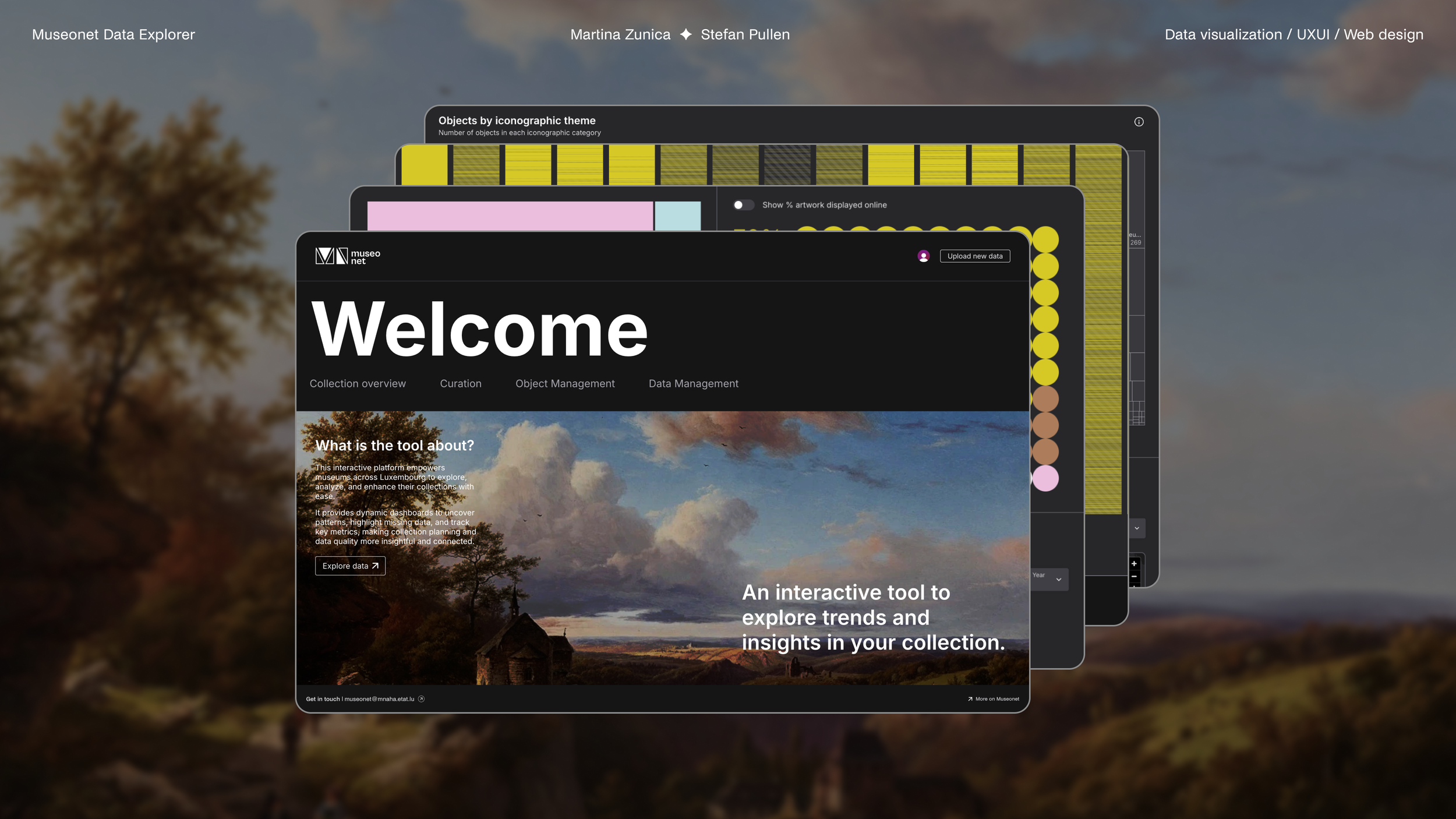Select the pink circle in dot chart

(1045, 478)
